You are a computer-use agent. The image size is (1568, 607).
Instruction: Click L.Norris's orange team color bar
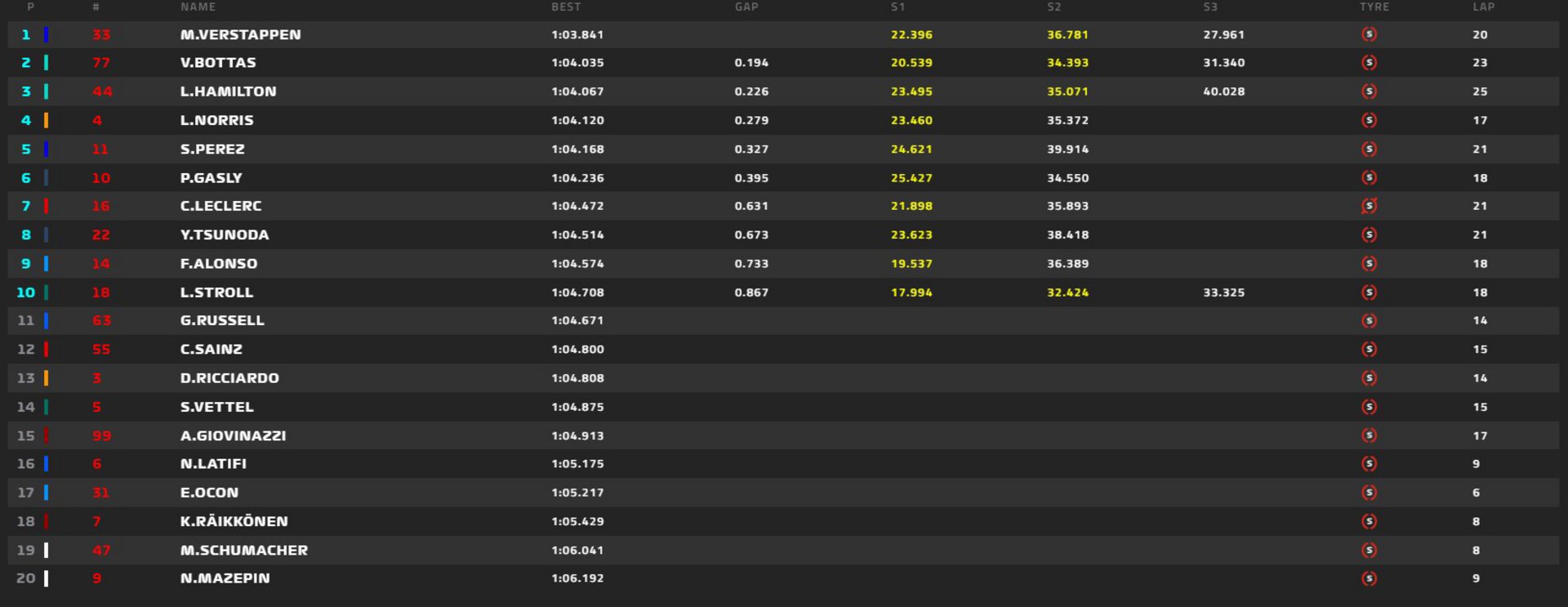46,120
